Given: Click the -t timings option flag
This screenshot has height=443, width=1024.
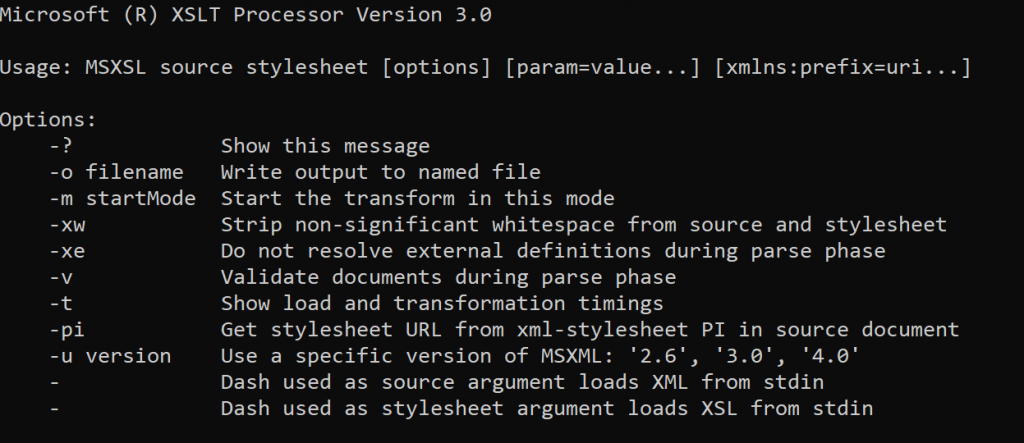Looking at the screenshot, I should (x=59, y=303).
